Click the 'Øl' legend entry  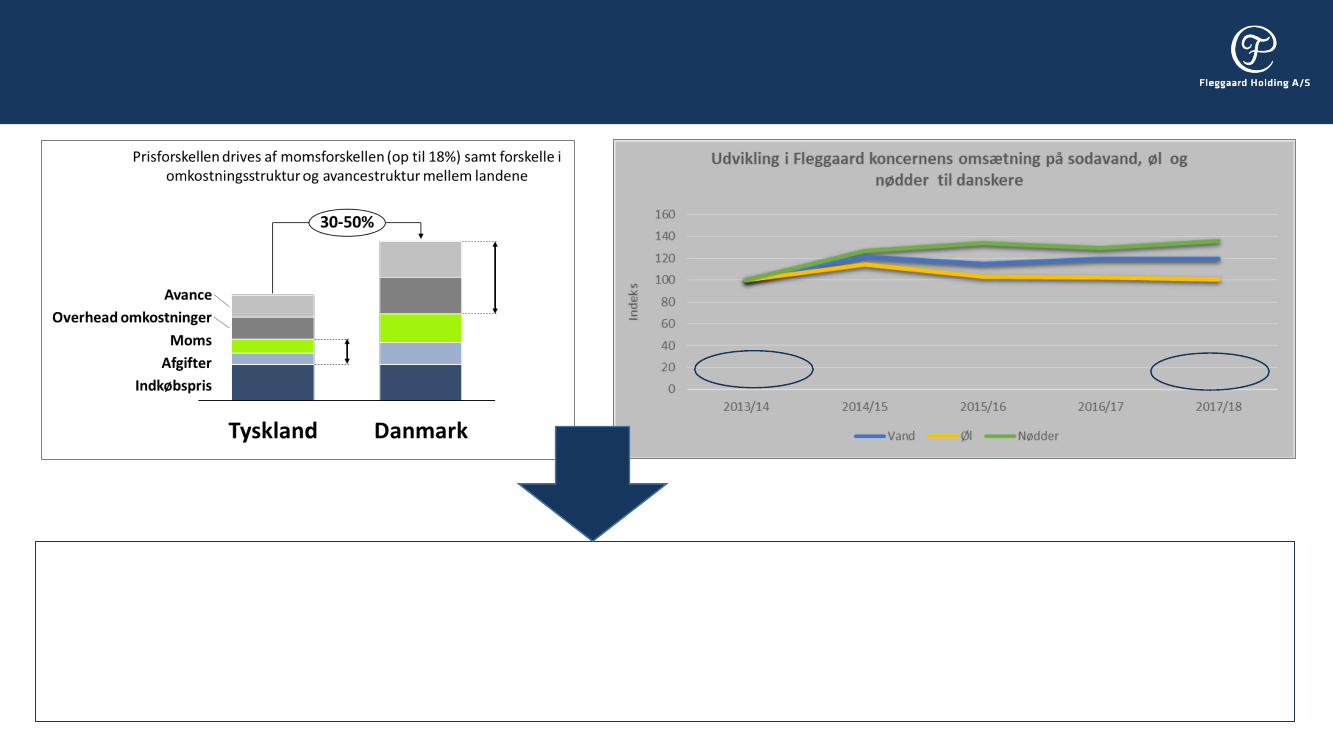click(951, 436)
